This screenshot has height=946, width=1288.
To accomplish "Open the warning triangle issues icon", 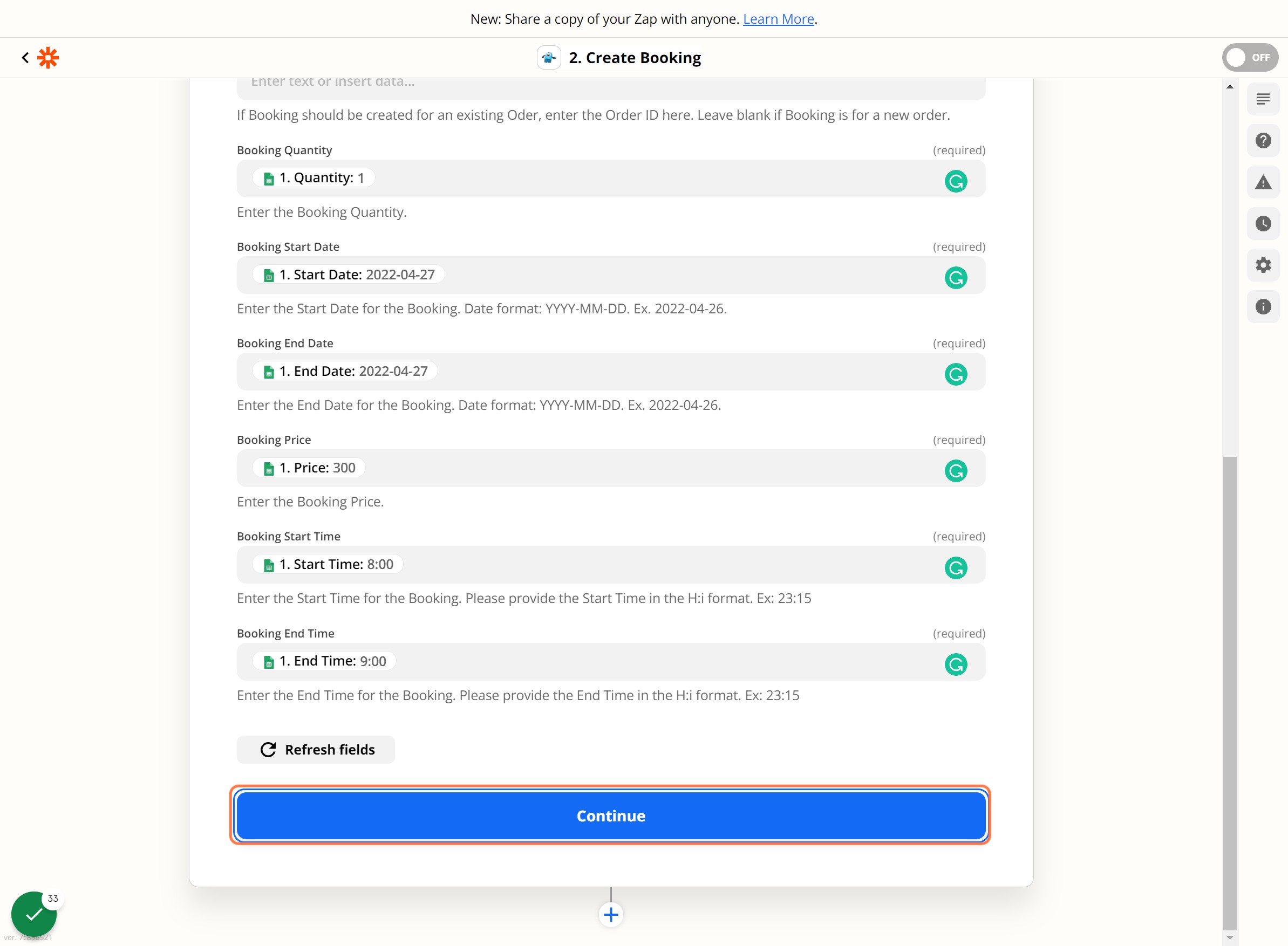I will pyautogui.click(x=1263, y=182).
